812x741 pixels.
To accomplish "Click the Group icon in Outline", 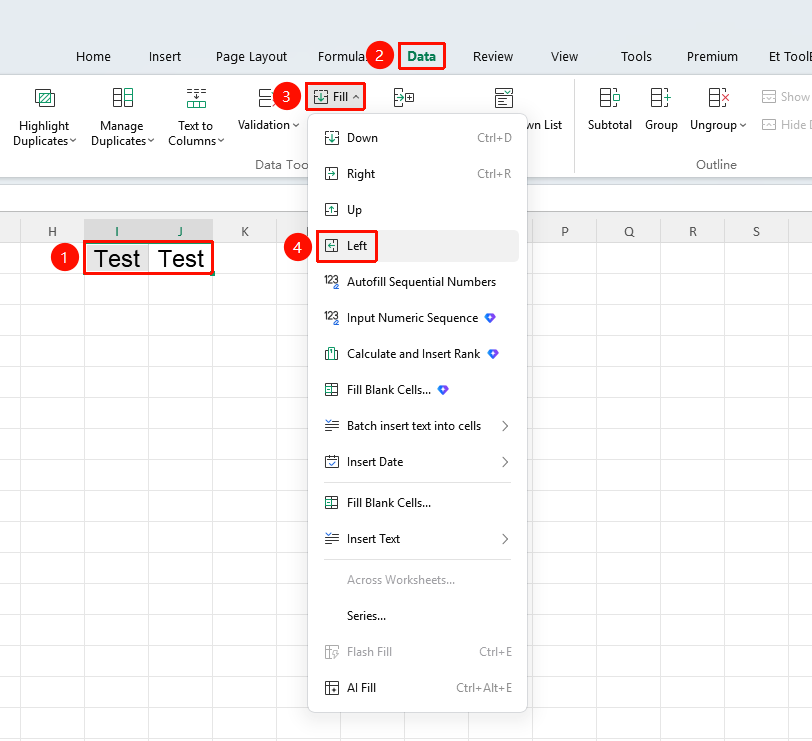I will (x=661, y=97).
